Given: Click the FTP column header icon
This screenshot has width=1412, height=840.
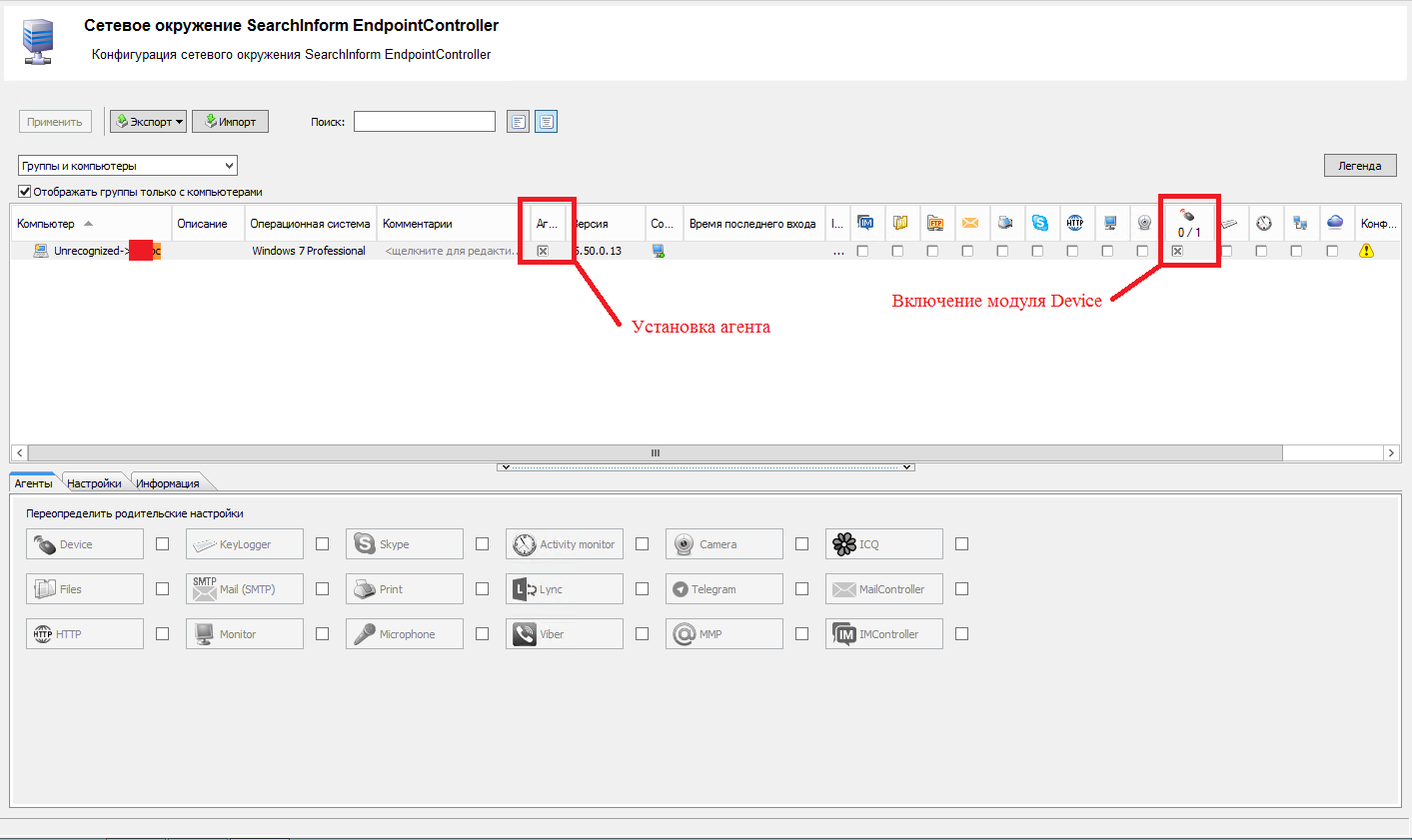Looking at the screenshot, I should 935,223.
